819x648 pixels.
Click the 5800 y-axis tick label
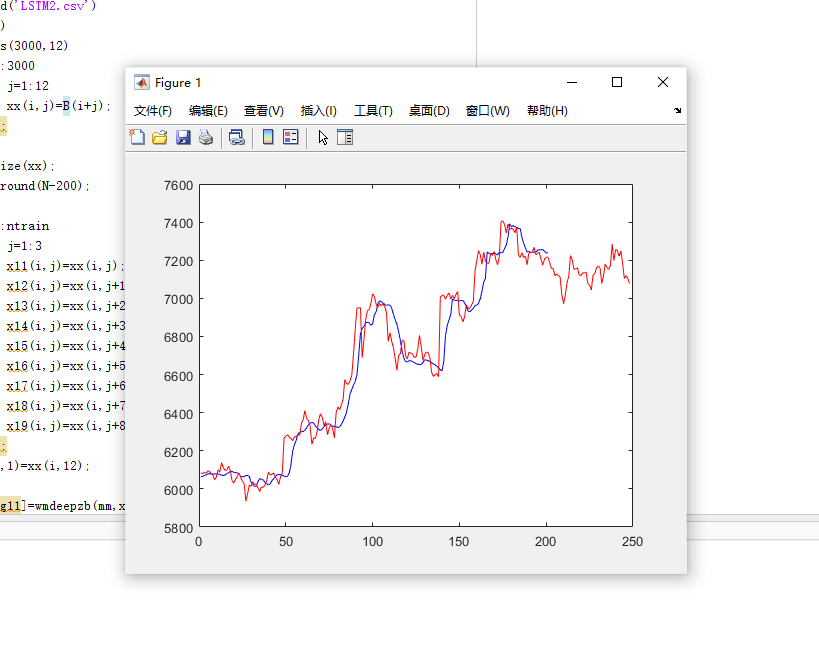point(178,528)
